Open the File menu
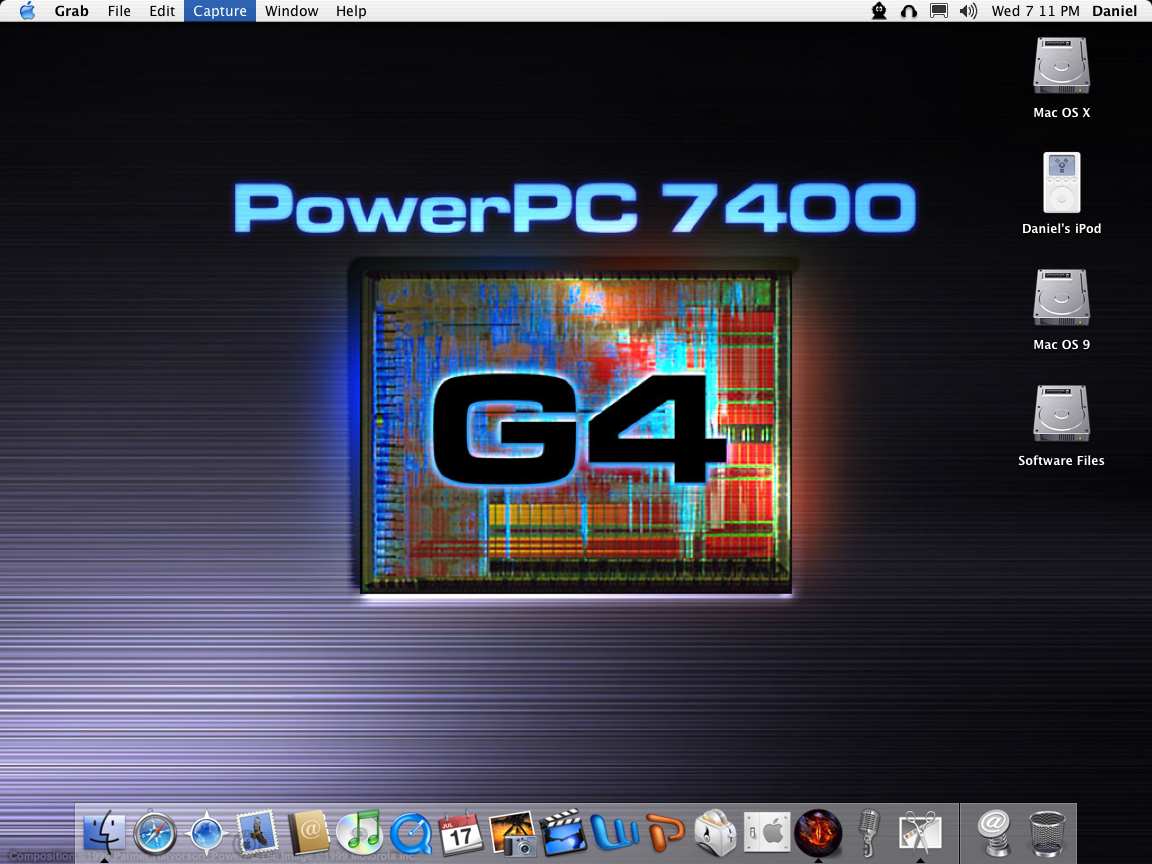The width and height of the screenshot is (1152, 864). point(119,11)
